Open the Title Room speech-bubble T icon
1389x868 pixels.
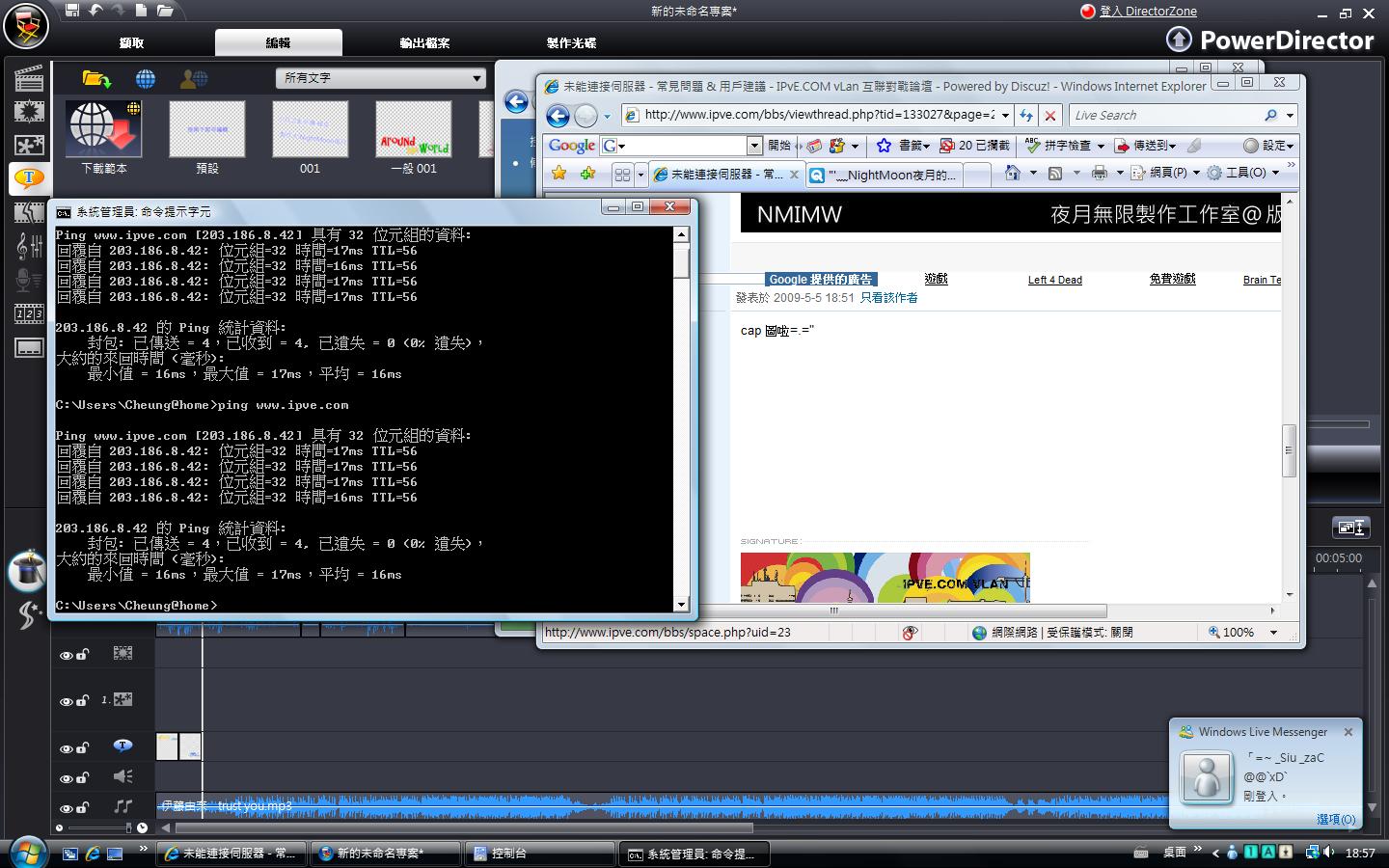(x=29, y=177)
